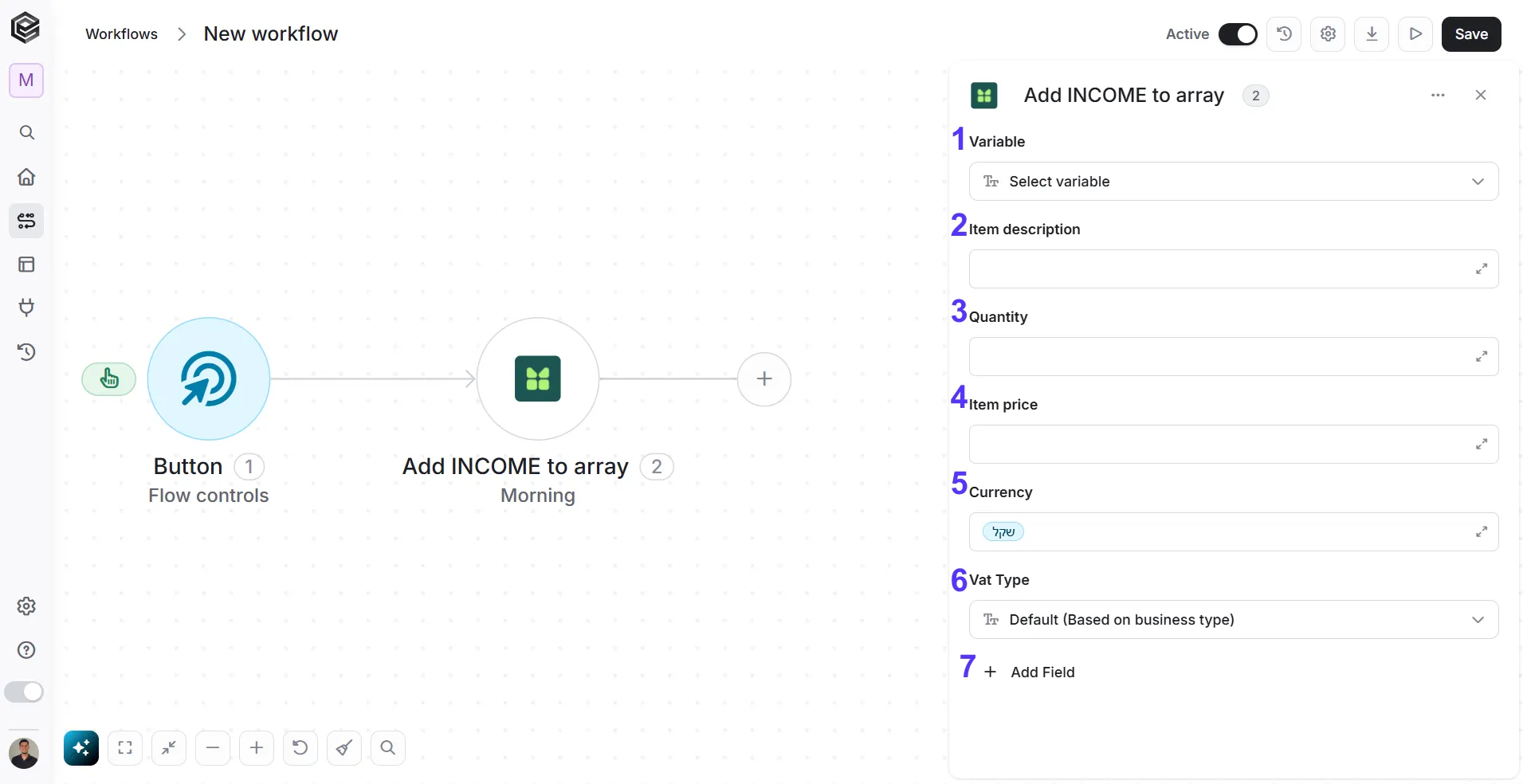Toggle the Active workflow switch

click(x=1238, y=34)
